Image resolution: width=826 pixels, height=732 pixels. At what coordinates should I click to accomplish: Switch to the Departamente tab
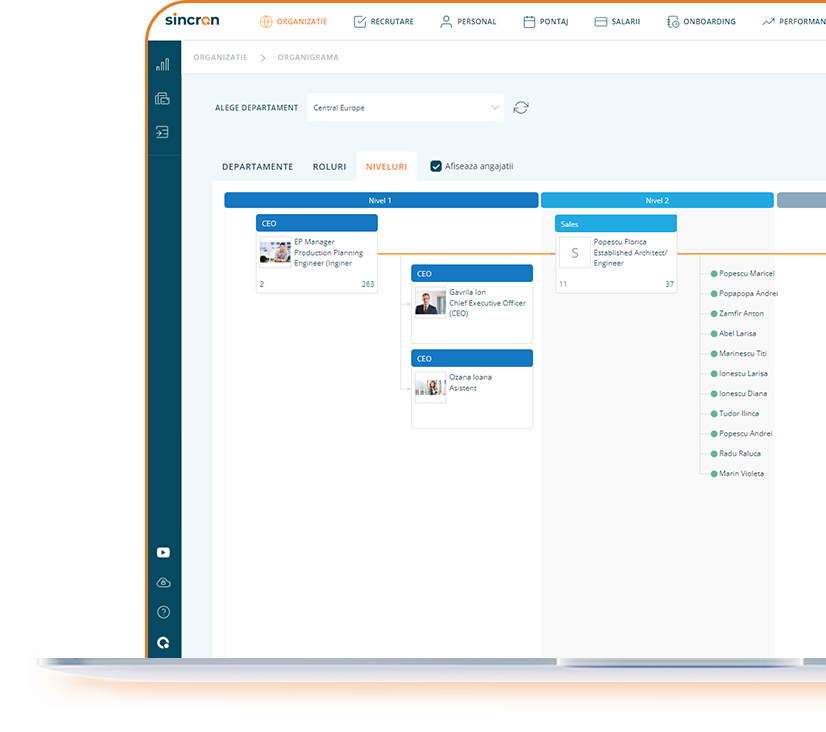(x=257, y=166)
